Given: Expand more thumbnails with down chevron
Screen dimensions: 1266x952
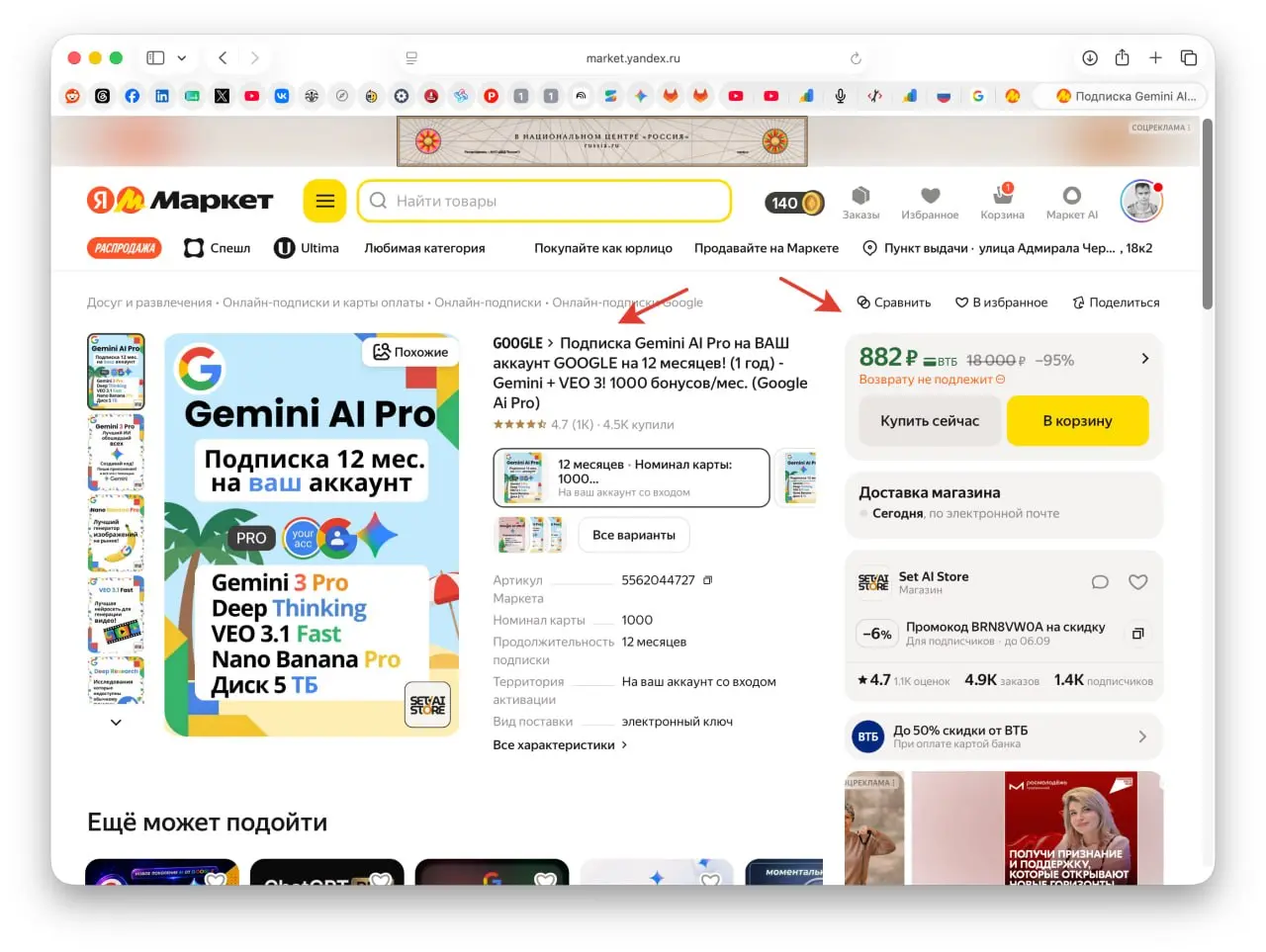Looking at the screenshot, I should 116,723.
